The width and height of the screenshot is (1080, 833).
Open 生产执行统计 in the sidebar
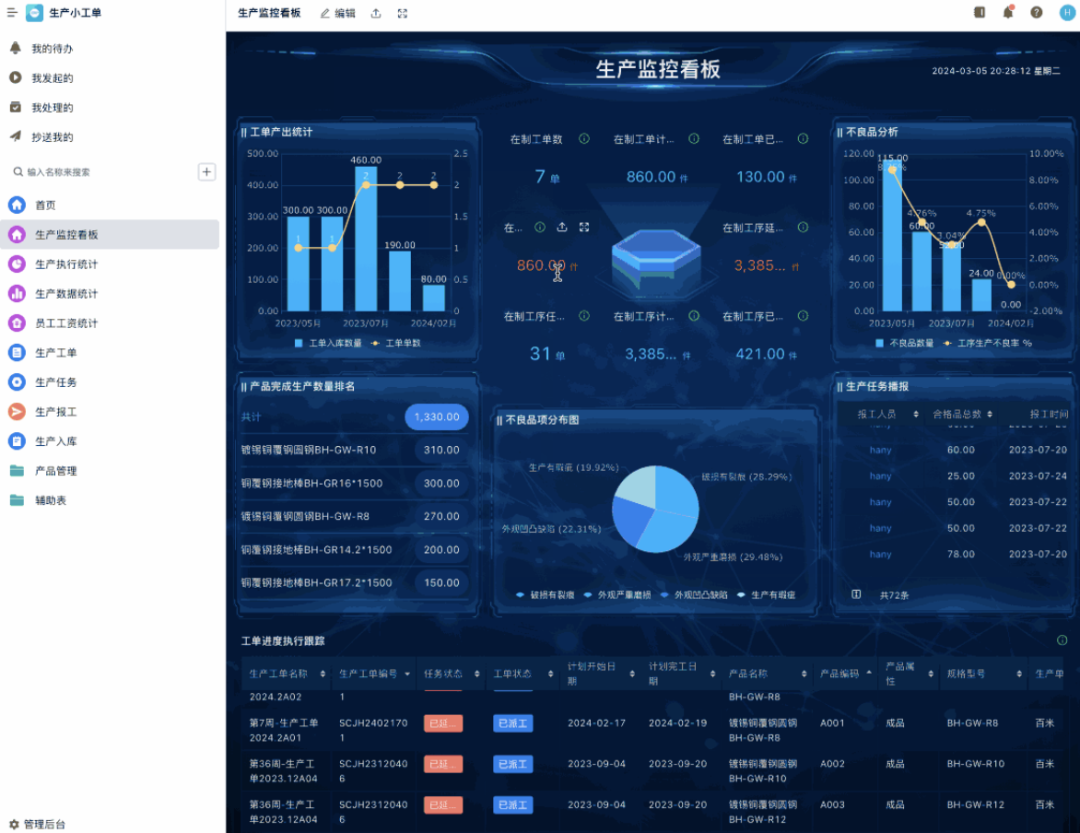(66, 264)
